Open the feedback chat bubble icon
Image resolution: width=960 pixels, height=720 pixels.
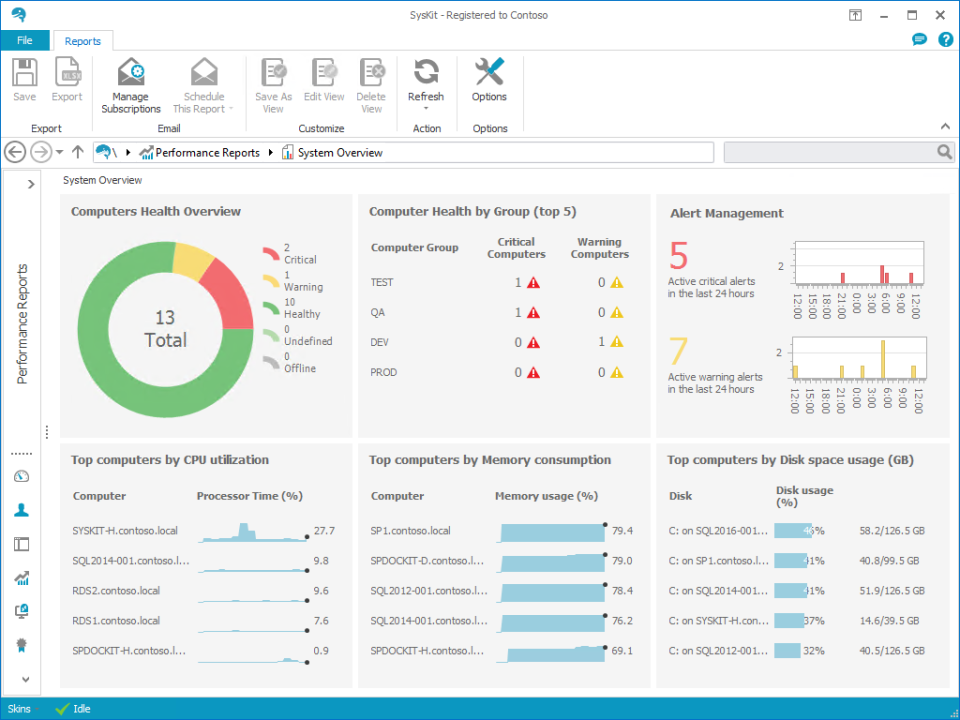920,40
